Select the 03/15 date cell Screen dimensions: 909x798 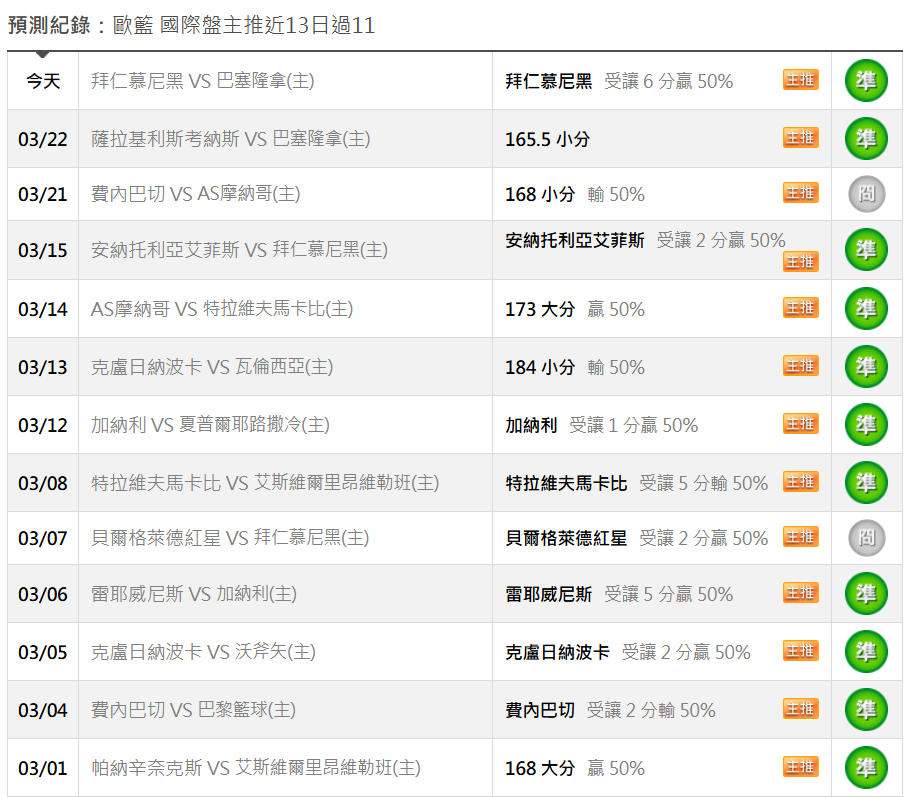[43, 250]
